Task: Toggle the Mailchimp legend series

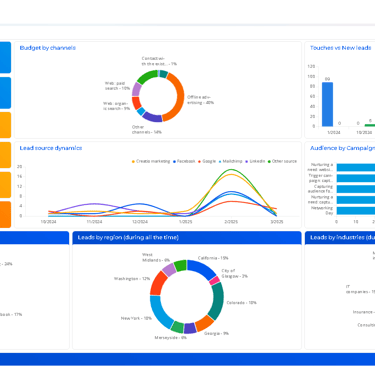Action: click(x=230, y=161)
